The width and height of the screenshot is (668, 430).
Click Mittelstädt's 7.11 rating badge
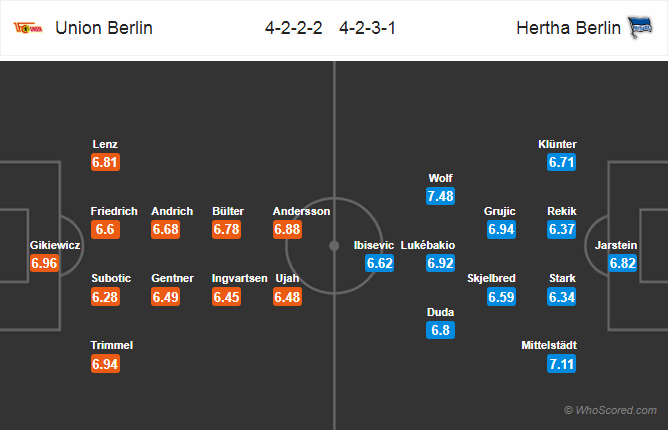[x=561, y=364]
